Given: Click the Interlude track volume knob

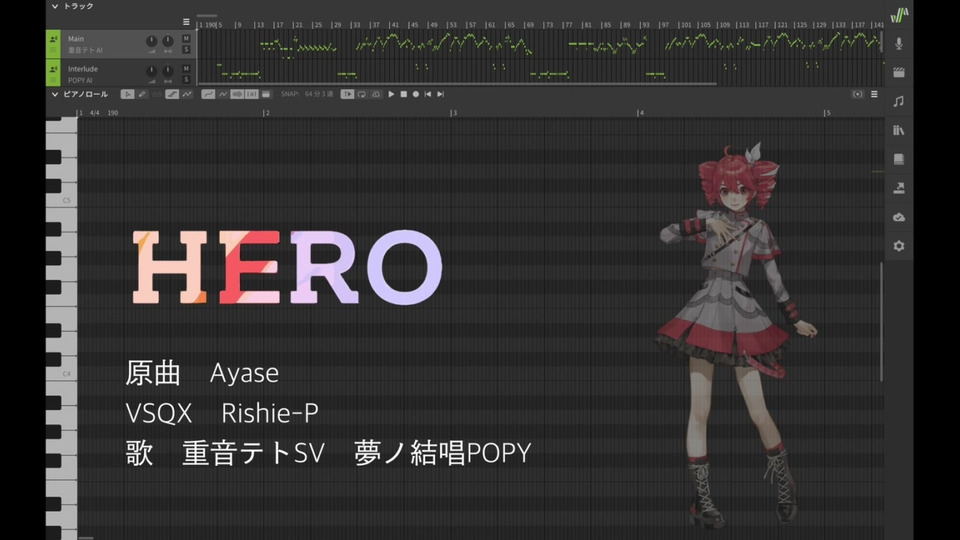Looking at the screenshot, I should [151, 71].
